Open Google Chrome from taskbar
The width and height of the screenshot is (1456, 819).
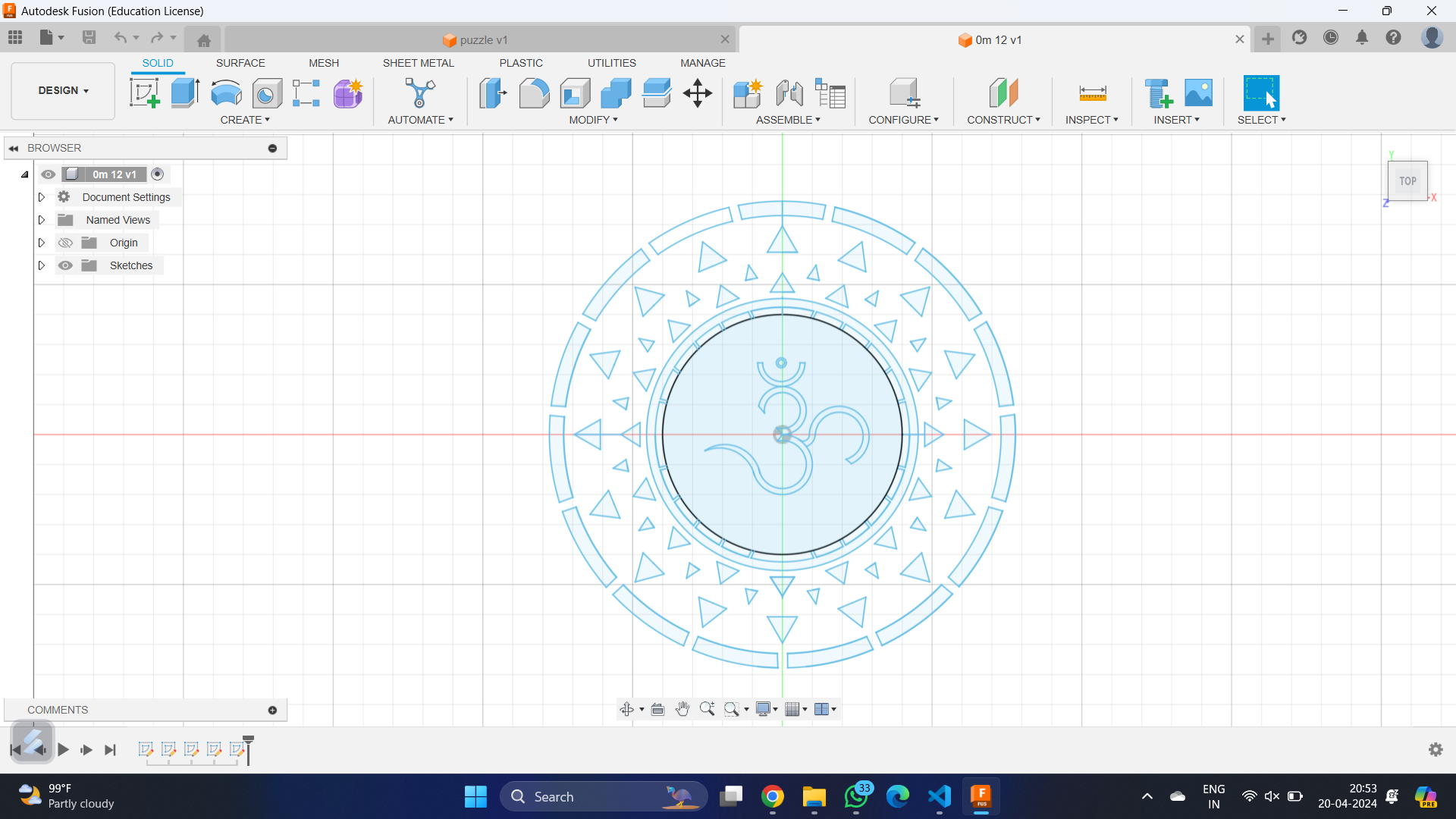(773, 796)
